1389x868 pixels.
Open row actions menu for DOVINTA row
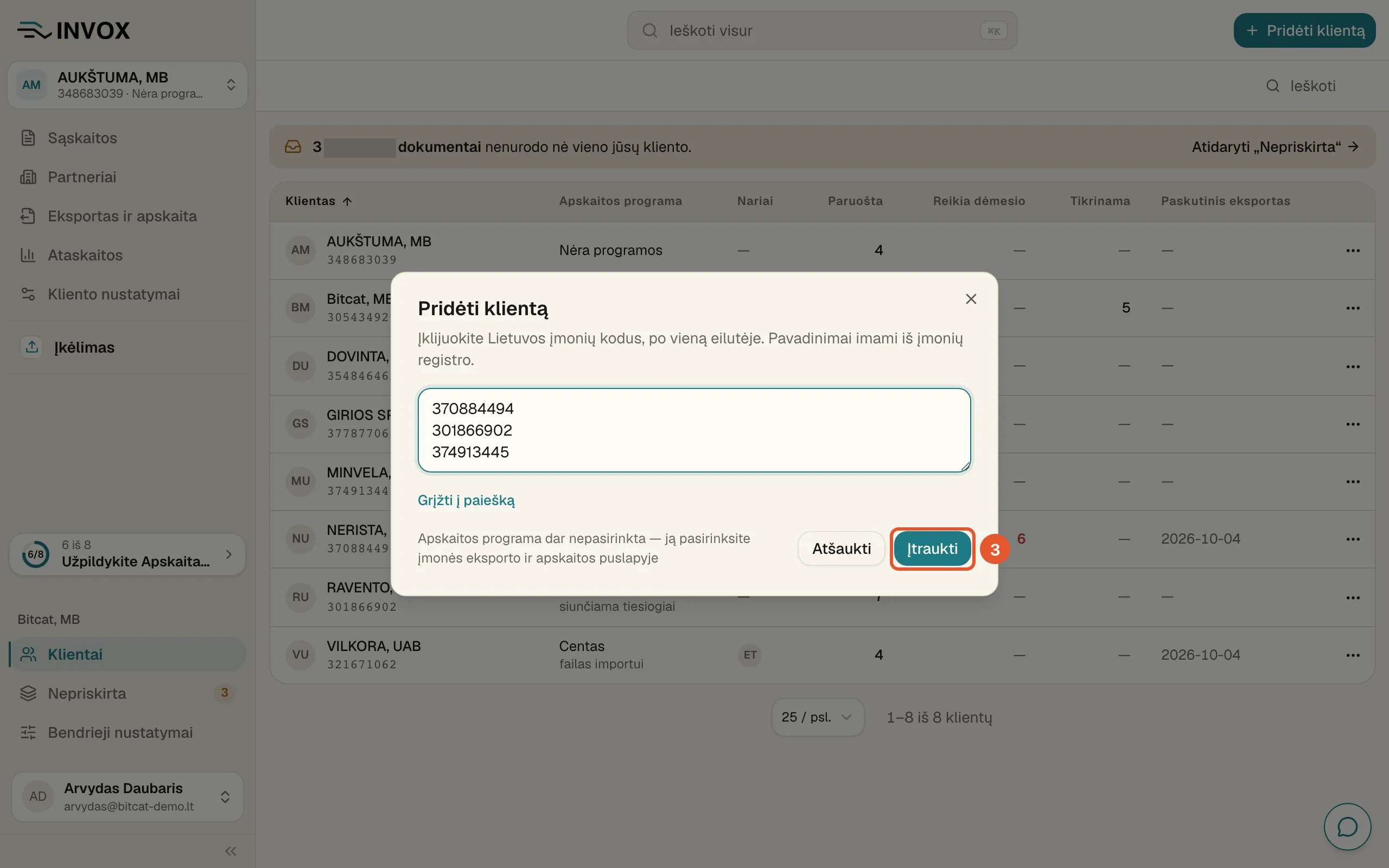1353,366
